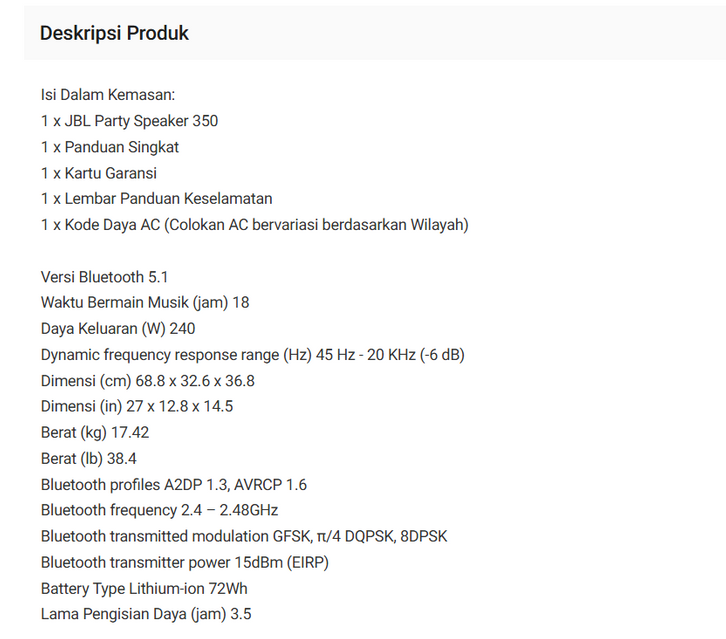Click the Waktu Bermain Musik line
Image resolution: width=726 pixels, height=639 pixels.
coord(145,302)
